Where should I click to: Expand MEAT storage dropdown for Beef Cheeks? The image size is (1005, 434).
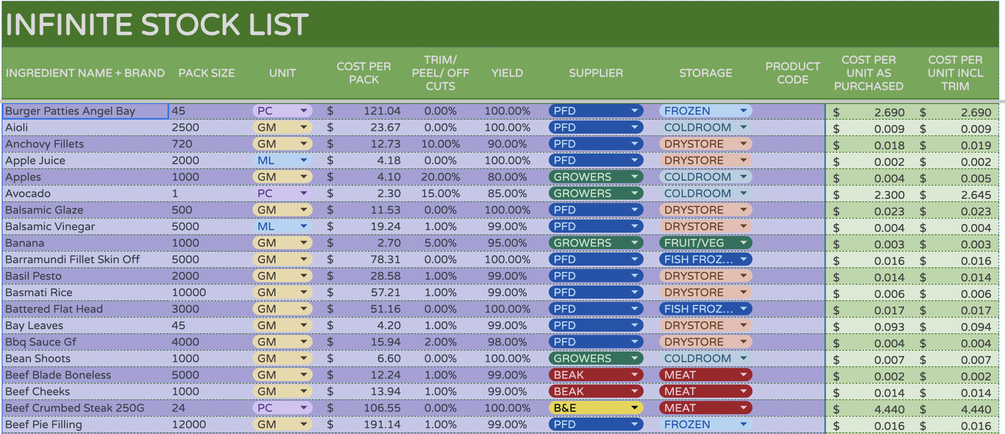point(743,392)
